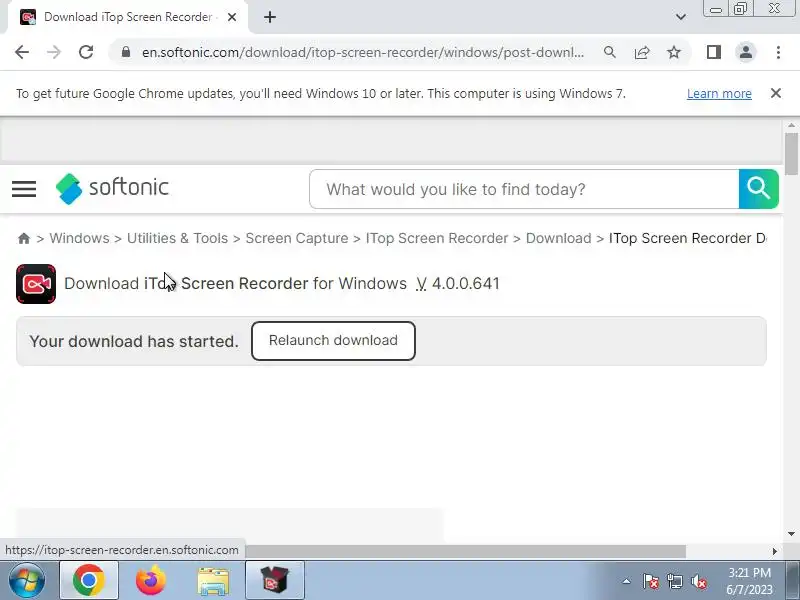The height and width of the screenshot is (600, 800).
Task: Open the Chrome profile avatar
Action: tap(746, 52)
